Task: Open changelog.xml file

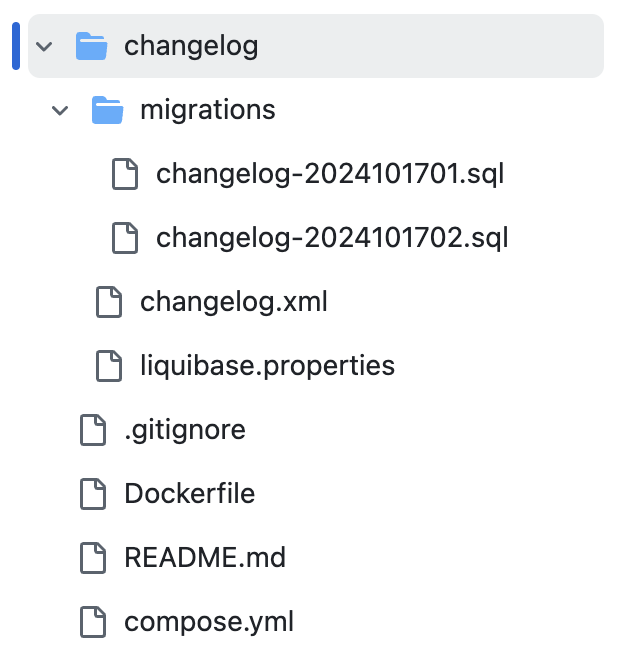Action: tap(234, 302)
